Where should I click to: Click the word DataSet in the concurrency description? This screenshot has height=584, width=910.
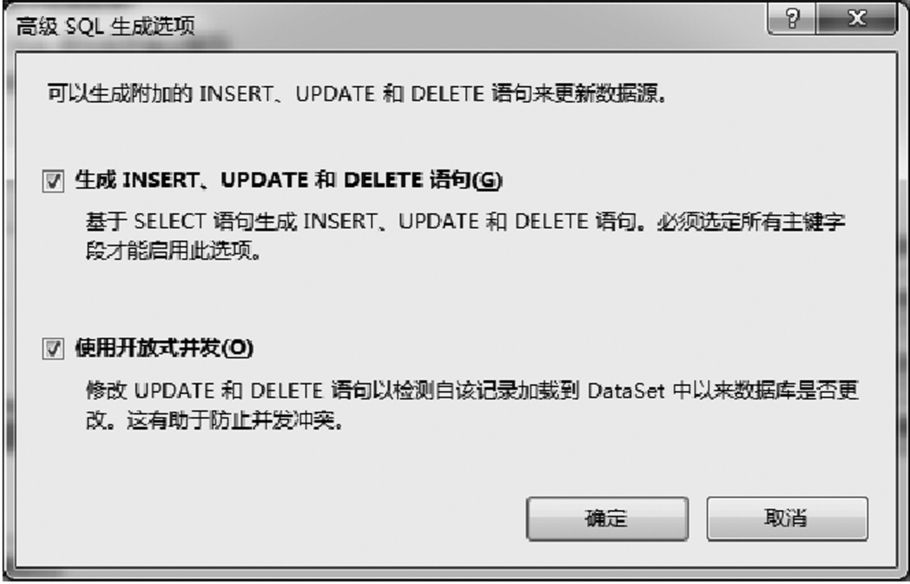coord(626,391)
